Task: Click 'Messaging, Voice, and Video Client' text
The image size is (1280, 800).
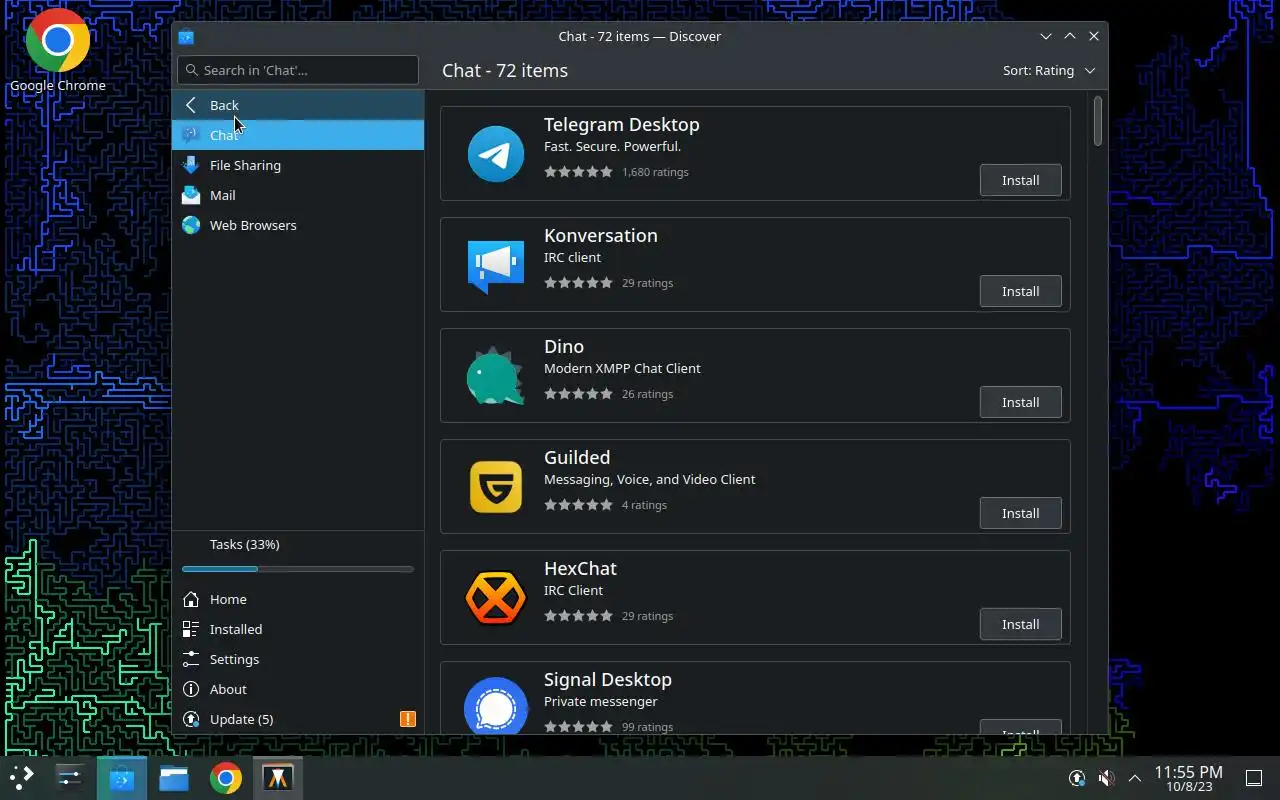Action: tap(649, 479)
